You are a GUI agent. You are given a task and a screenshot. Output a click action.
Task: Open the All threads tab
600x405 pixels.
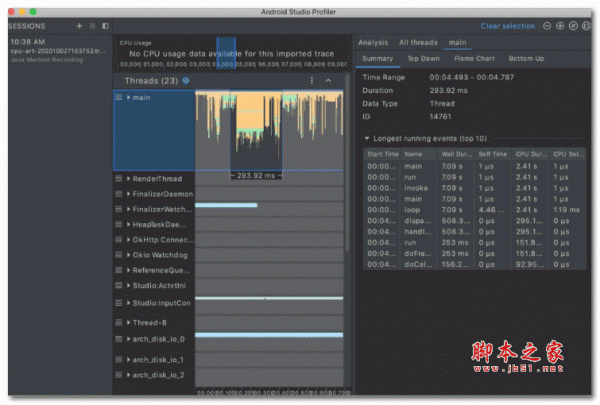(418, 42)
